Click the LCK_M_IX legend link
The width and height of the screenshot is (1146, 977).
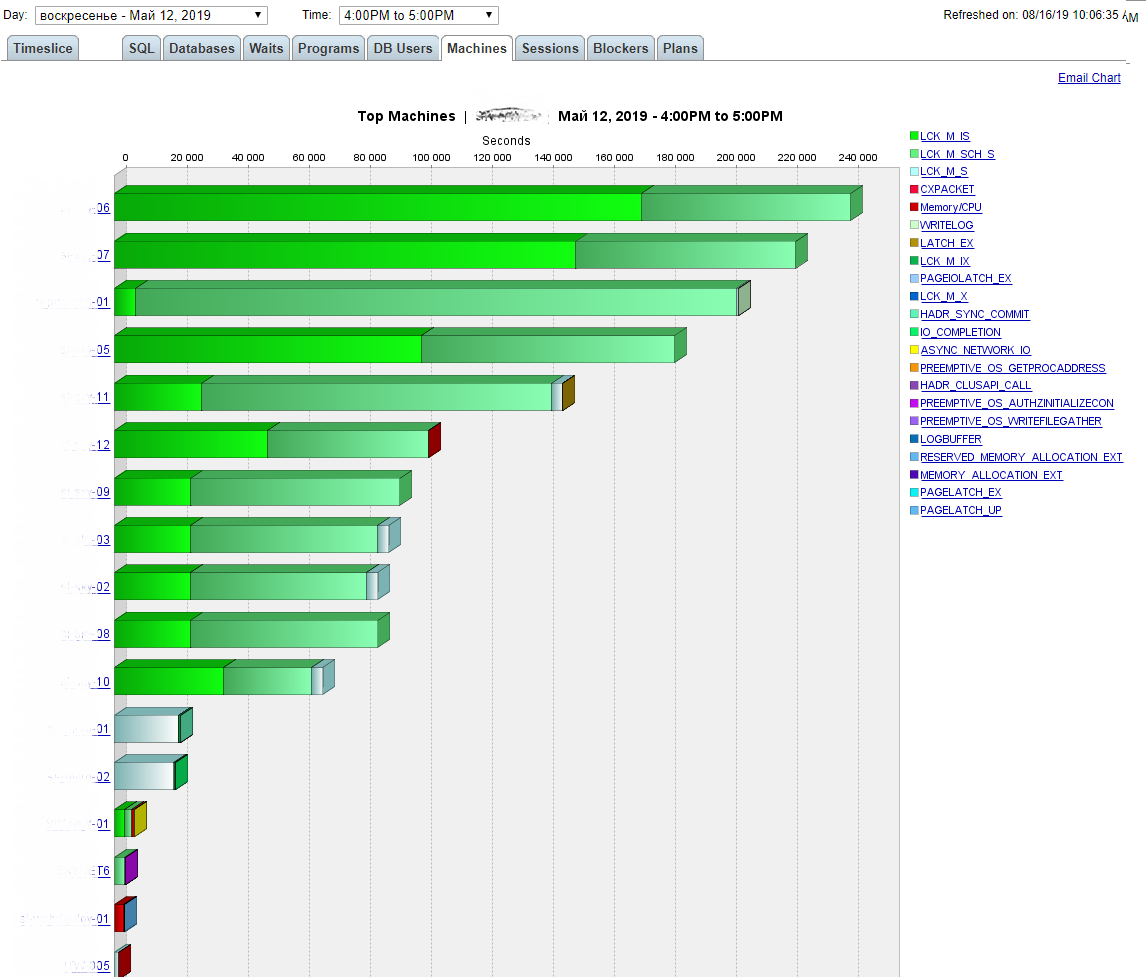pos(945,261)
